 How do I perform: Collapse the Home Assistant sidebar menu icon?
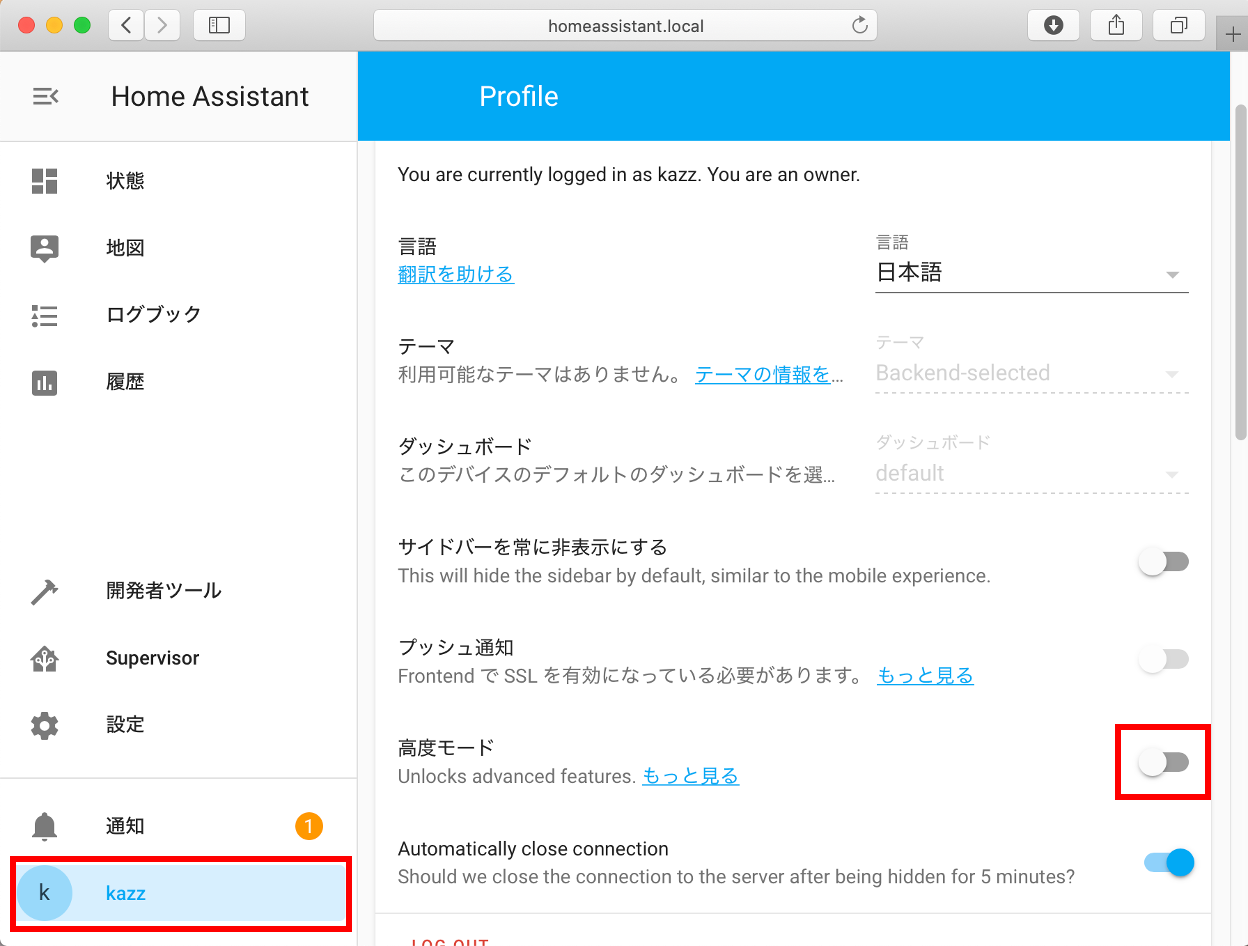[45, 96]
